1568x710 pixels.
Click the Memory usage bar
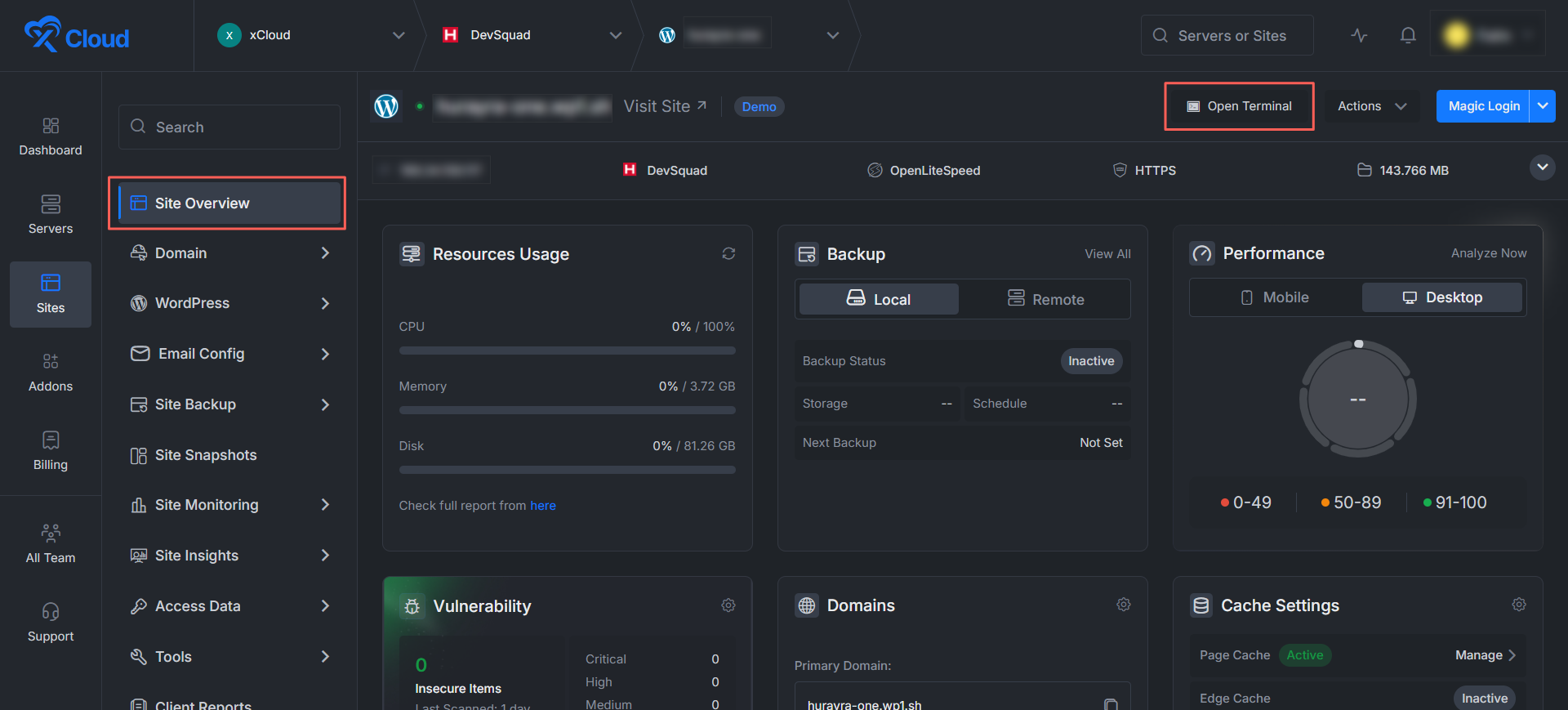[x=567, y=410]
